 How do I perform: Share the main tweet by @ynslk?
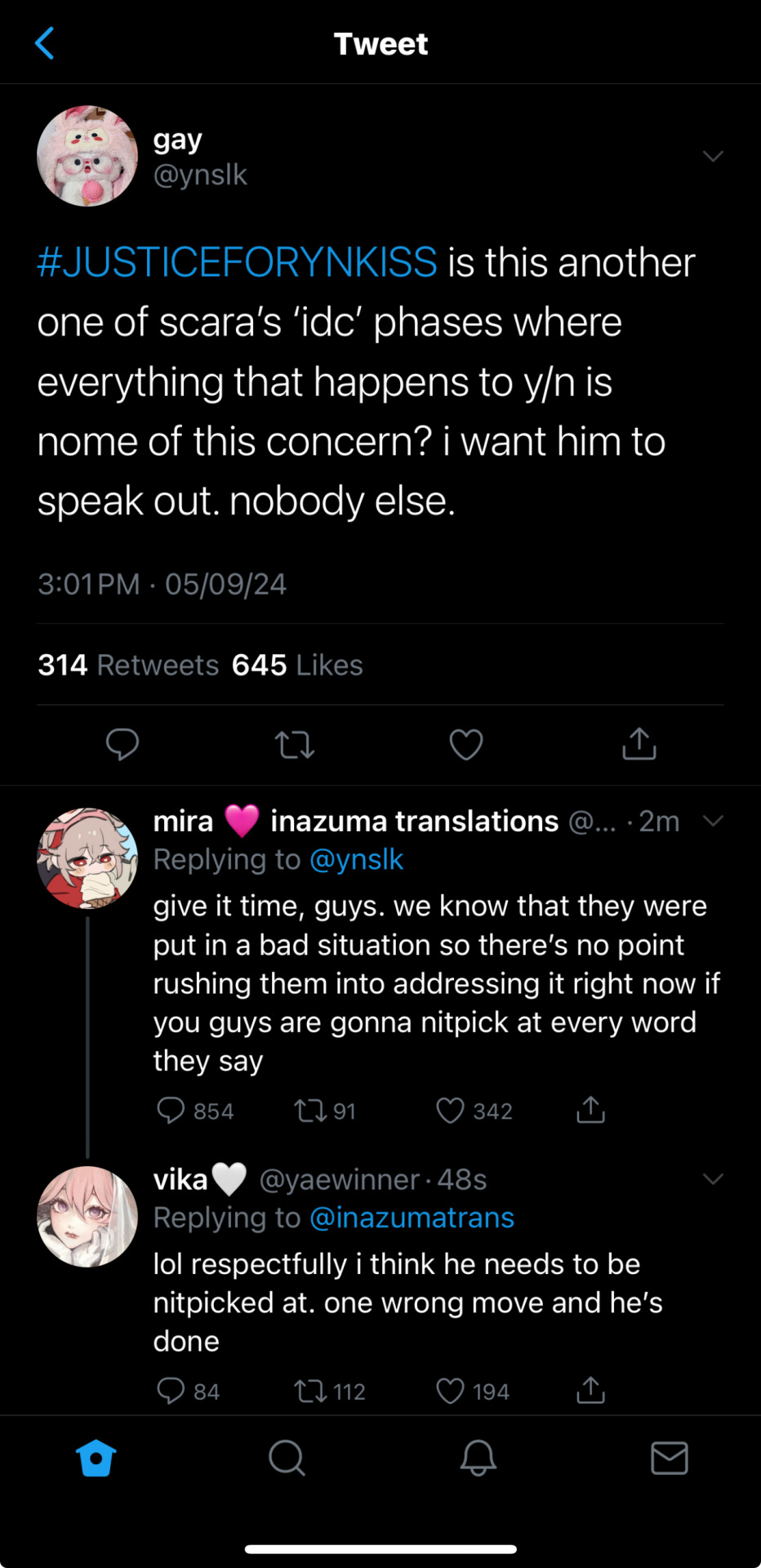[639, 744]
